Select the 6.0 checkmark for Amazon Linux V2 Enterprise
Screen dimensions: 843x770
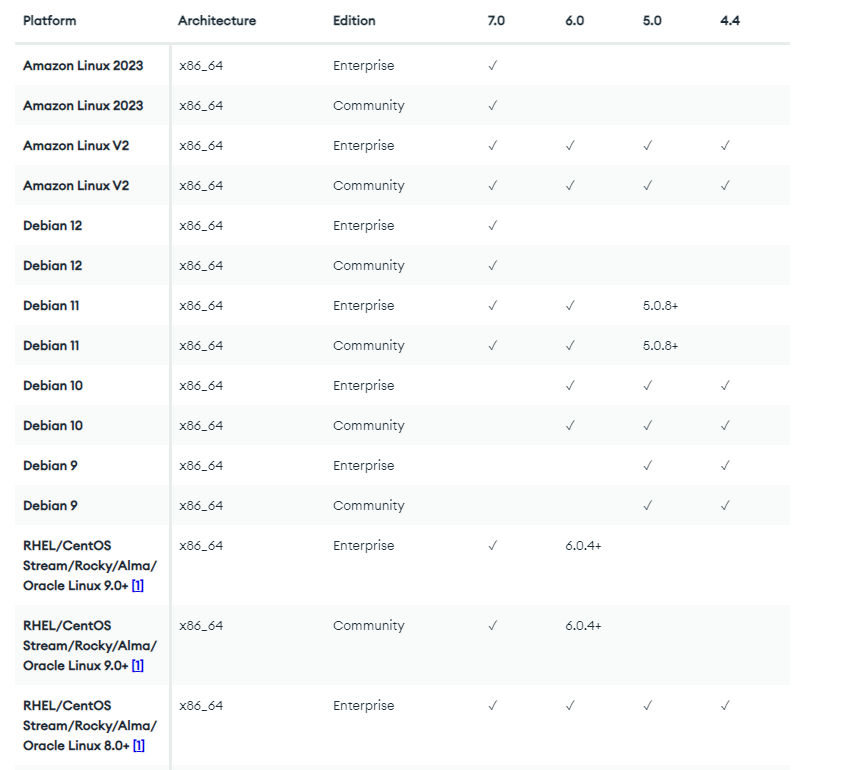pos(570,146)
